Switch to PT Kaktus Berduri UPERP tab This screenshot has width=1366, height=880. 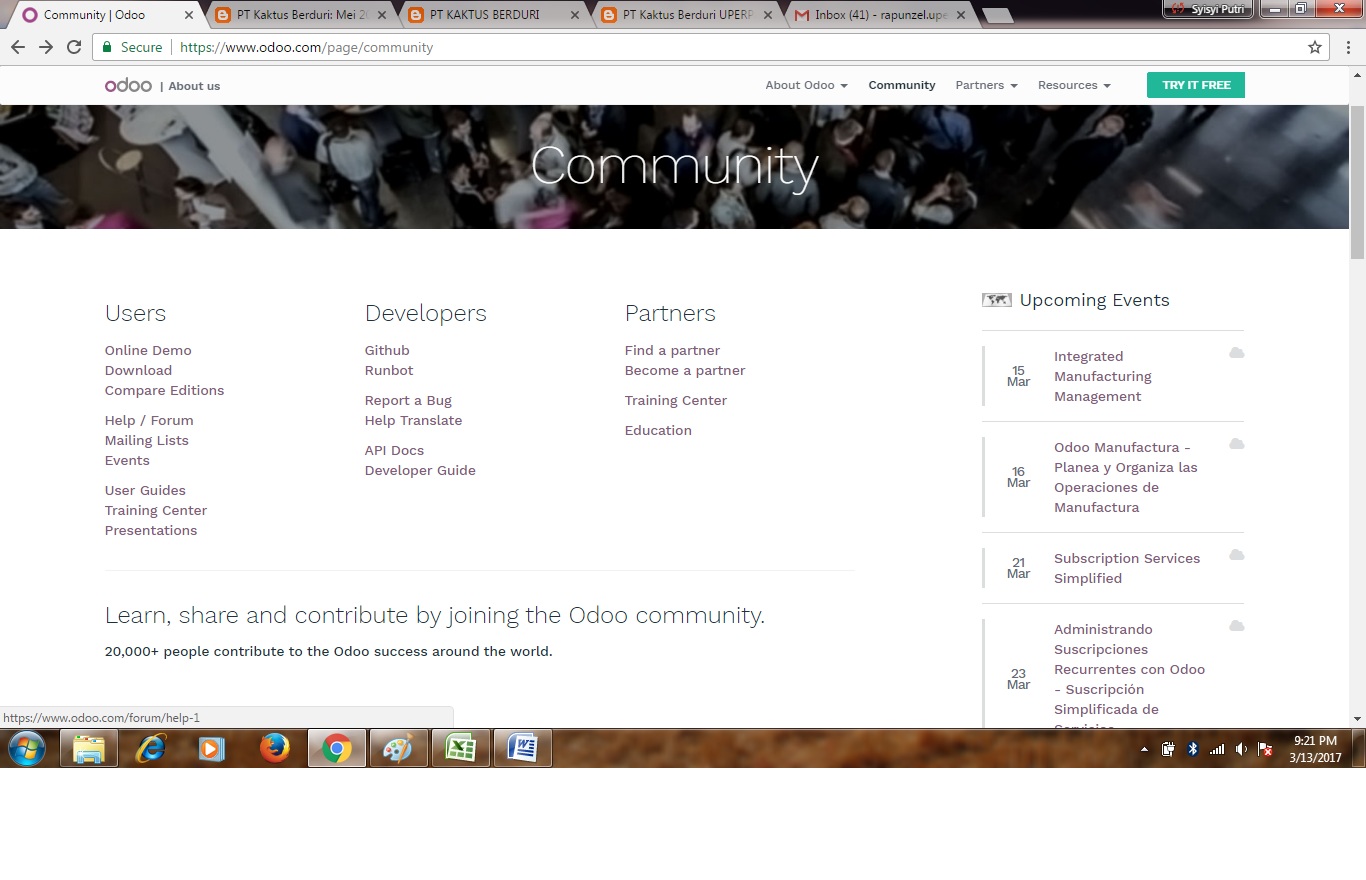[685, 15]
